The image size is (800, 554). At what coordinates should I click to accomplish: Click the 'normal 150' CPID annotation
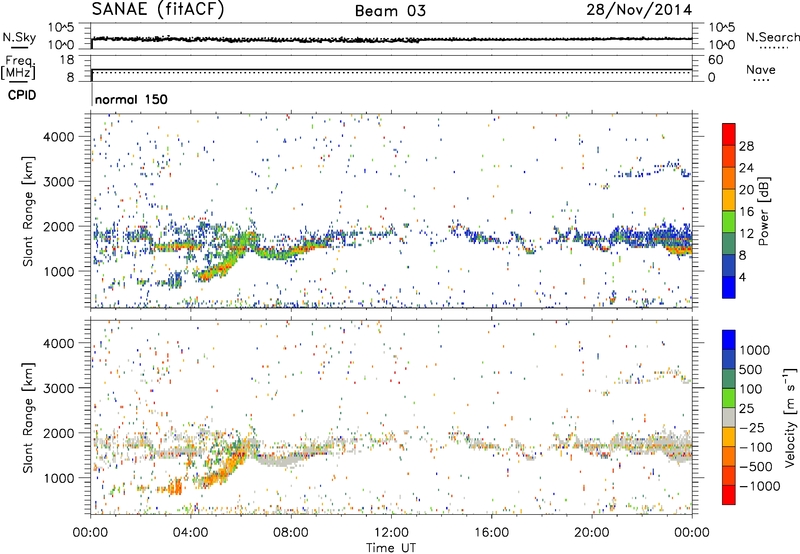(x=131, y=99)
